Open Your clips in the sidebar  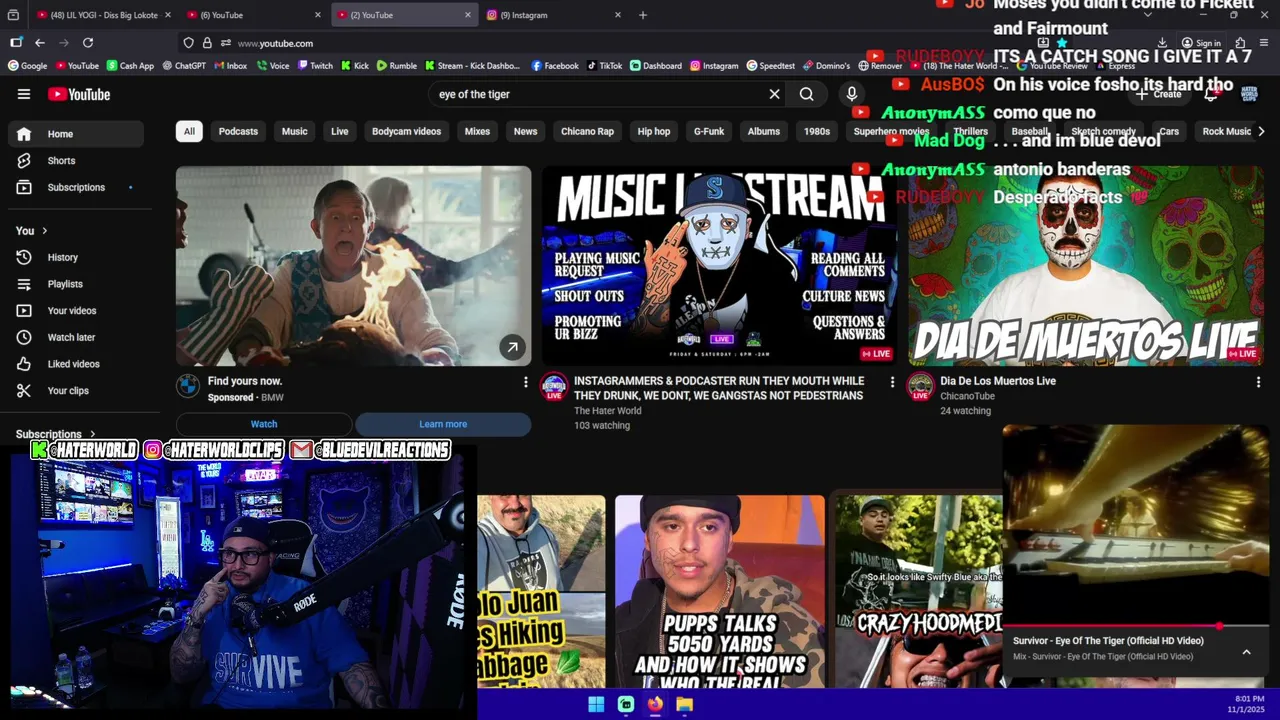point(76,391)
